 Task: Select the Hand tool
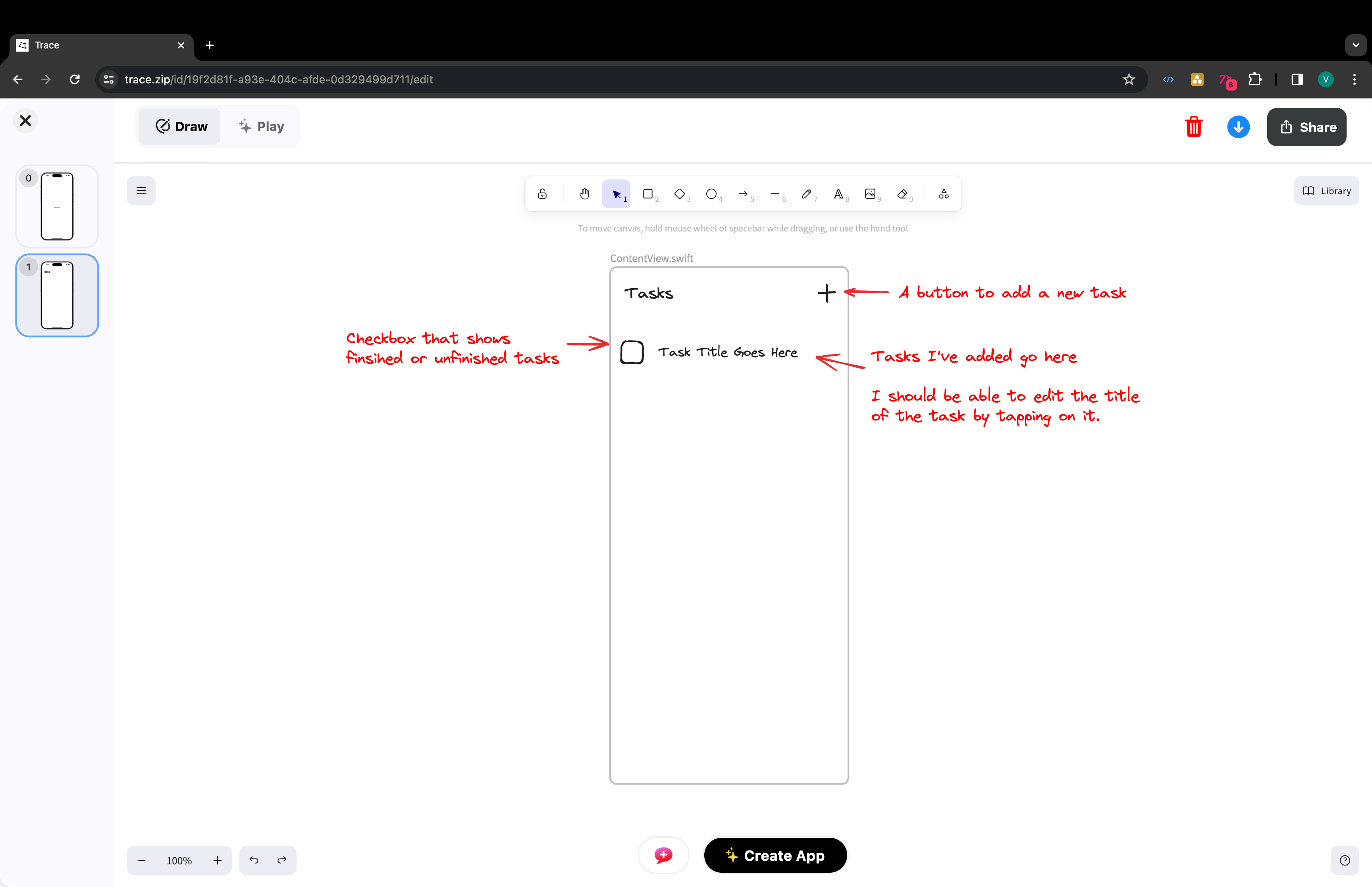pos(584,193)
